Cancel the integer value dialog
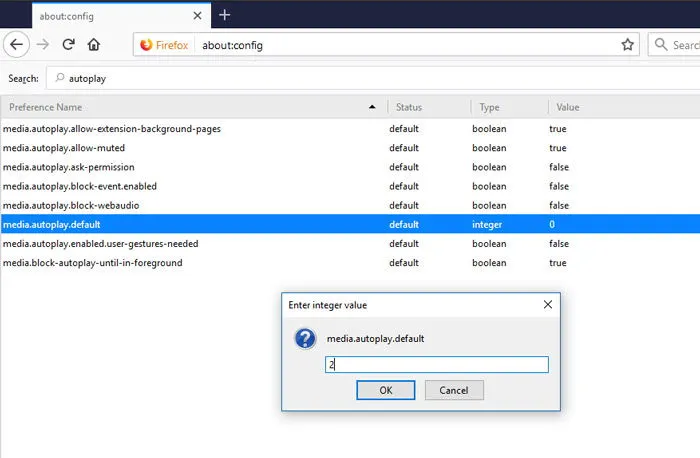The width and height of the screenshot is (700, 458). click(454, 391)
